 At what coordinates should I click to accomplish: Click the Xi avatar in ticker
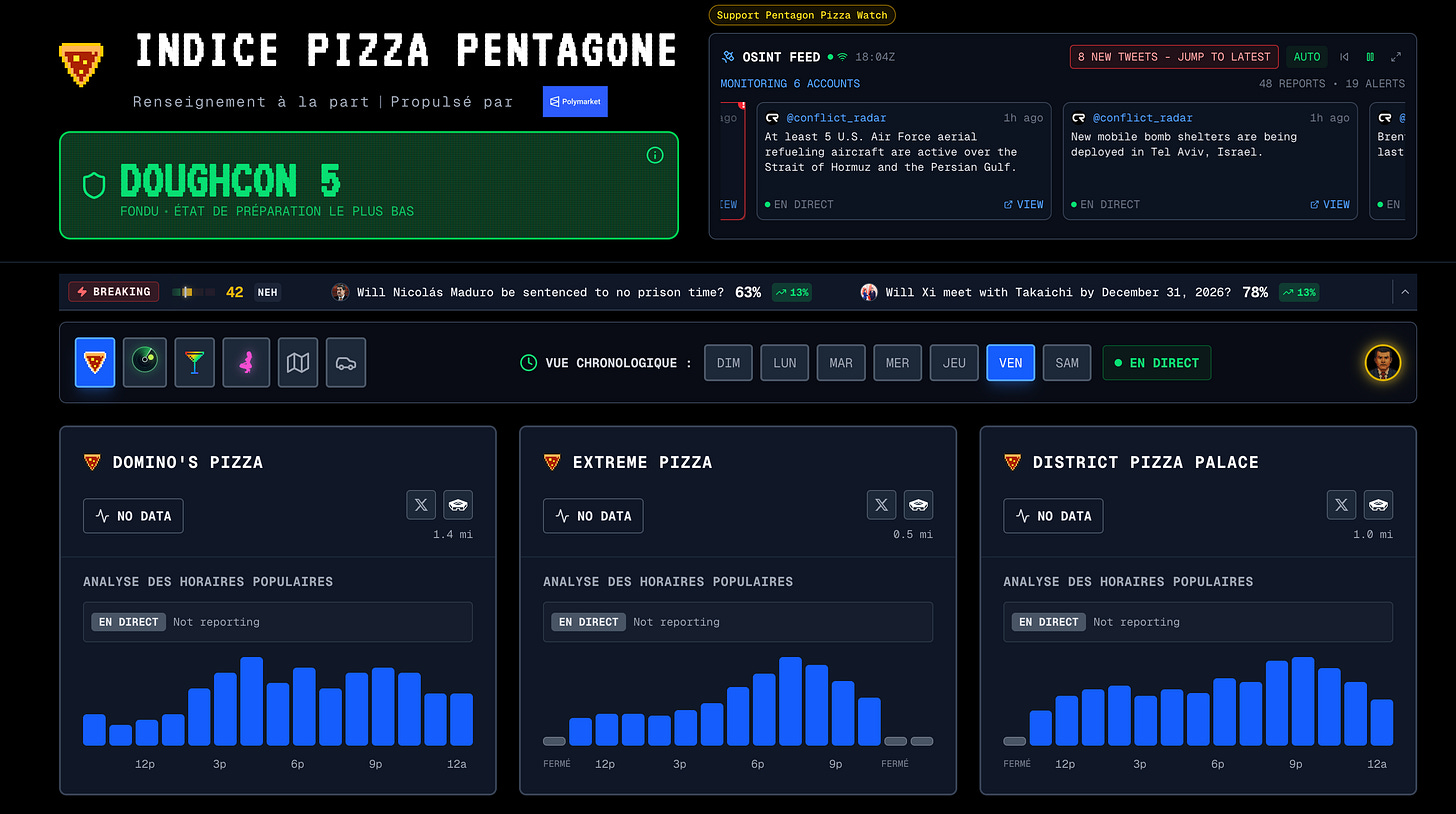pos(869,292)
